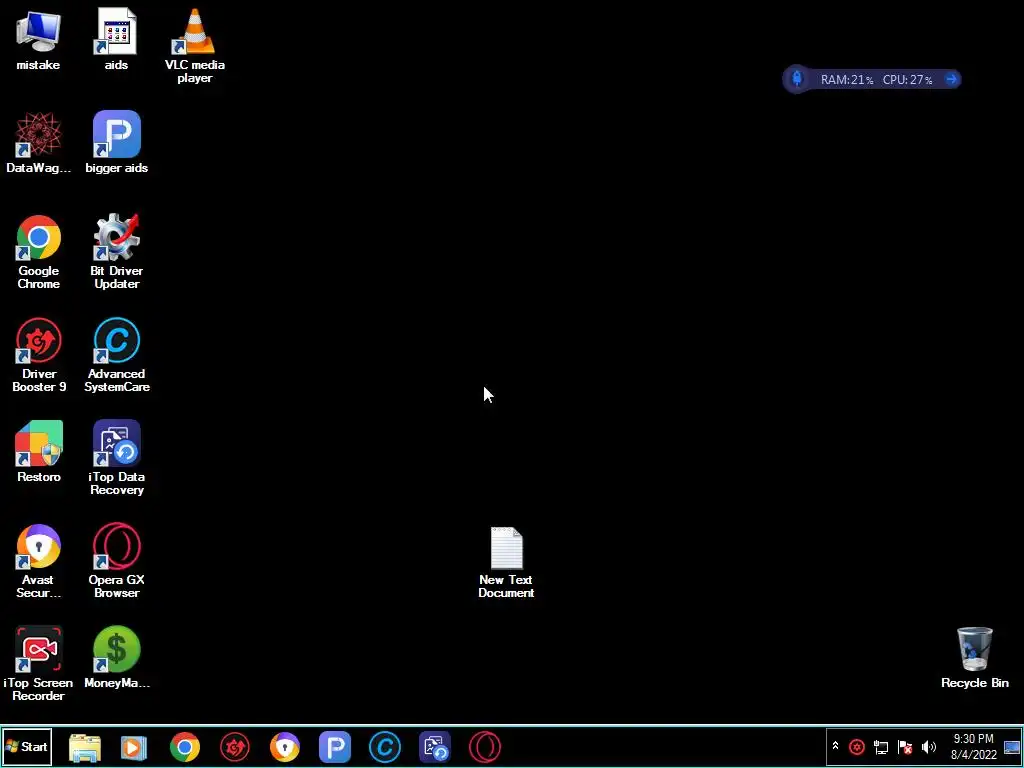Open the network tray icon
The height and width of the screenshot is (768, 1024).
click(x=881, y=746)
